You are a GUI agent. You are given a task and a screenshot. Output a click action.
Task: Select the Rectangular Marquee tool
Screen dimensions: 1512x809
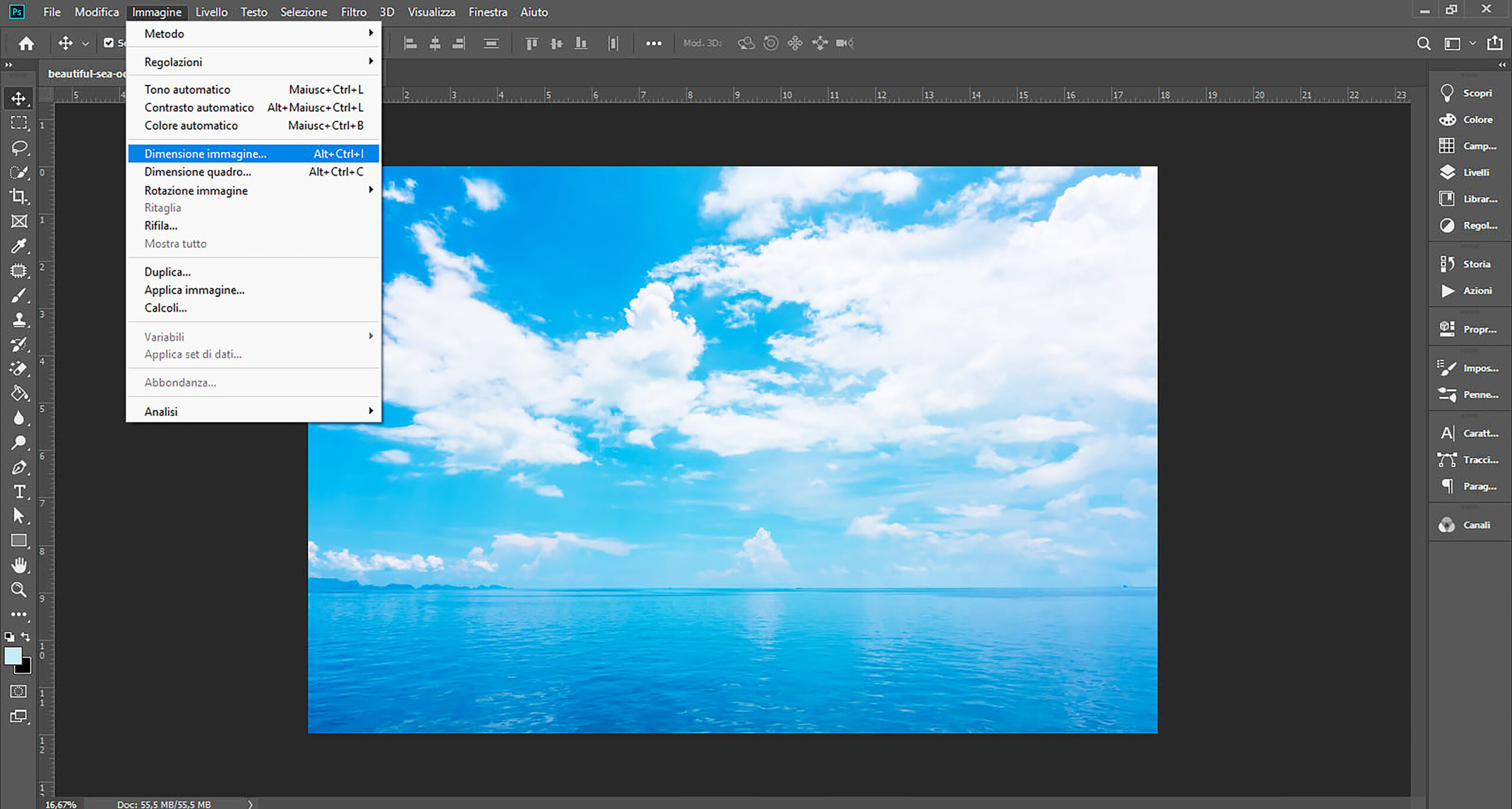point(19,123)
